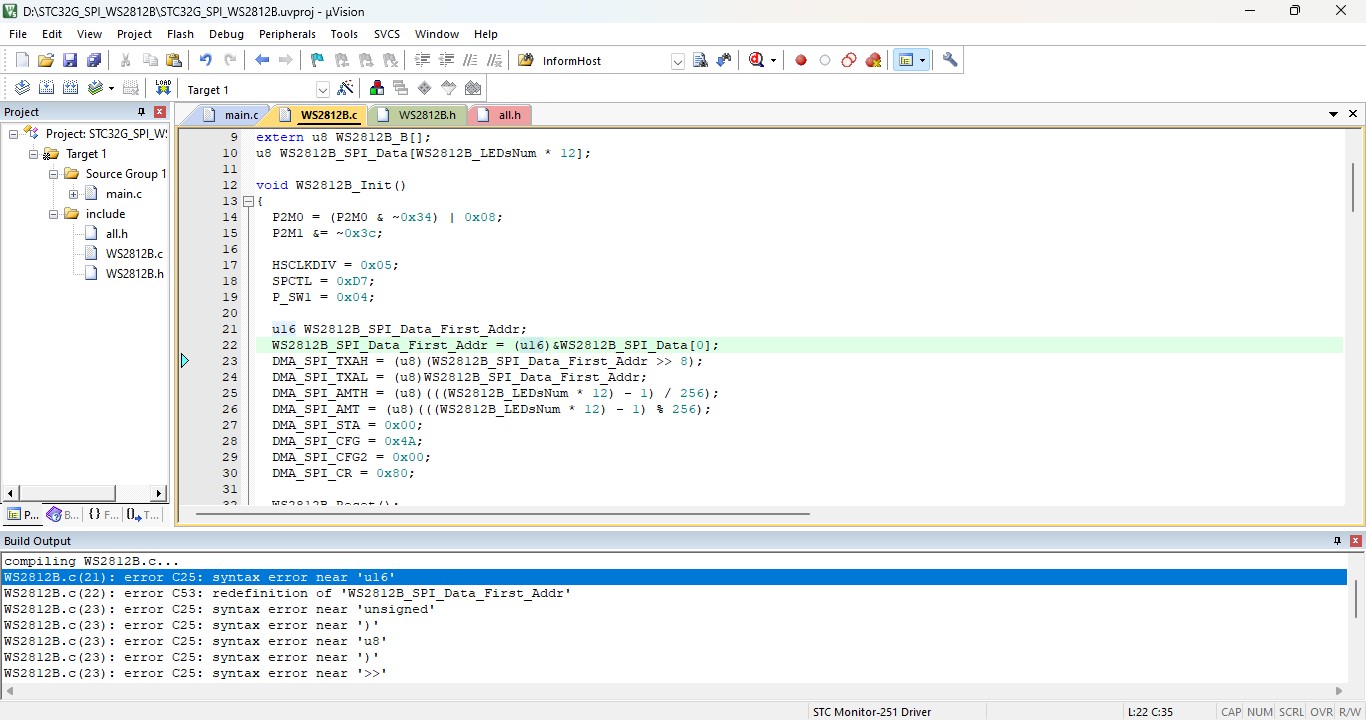Click the Build Output vertical scrollbar
1366x720 pixels.
pos(1356,600)
